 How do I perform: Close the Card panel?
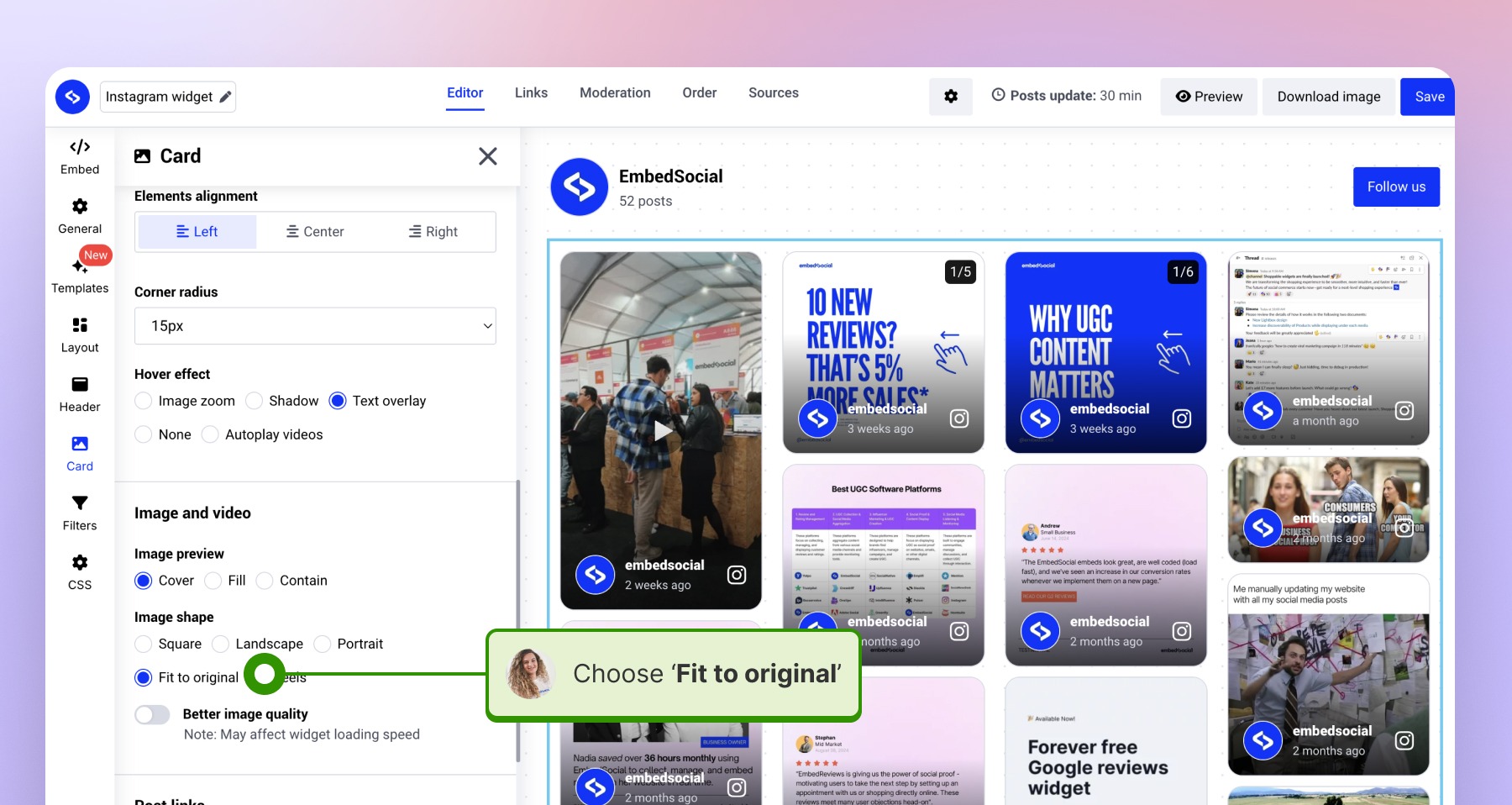[488, 156]
